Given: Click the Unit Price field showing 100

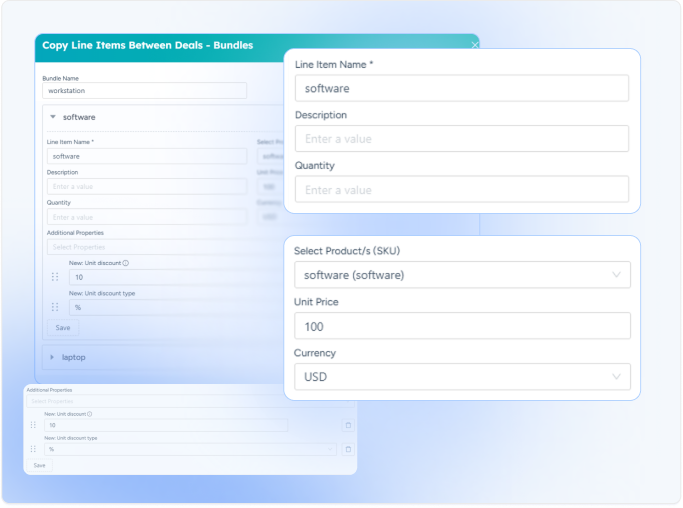Looking at the screenshot, I should point(462,326).
